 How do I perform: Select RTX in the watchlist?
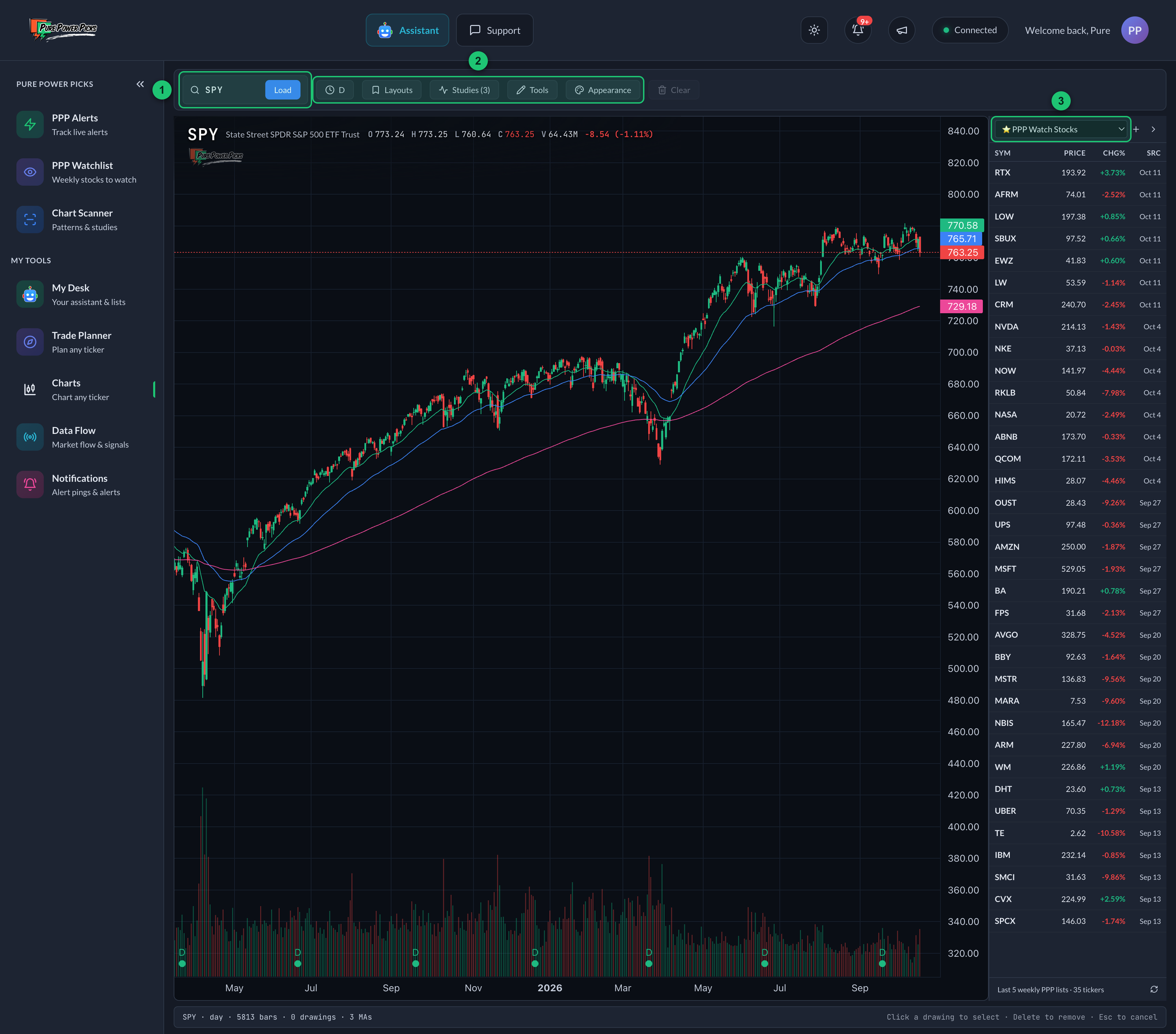tap(1078, 173)
